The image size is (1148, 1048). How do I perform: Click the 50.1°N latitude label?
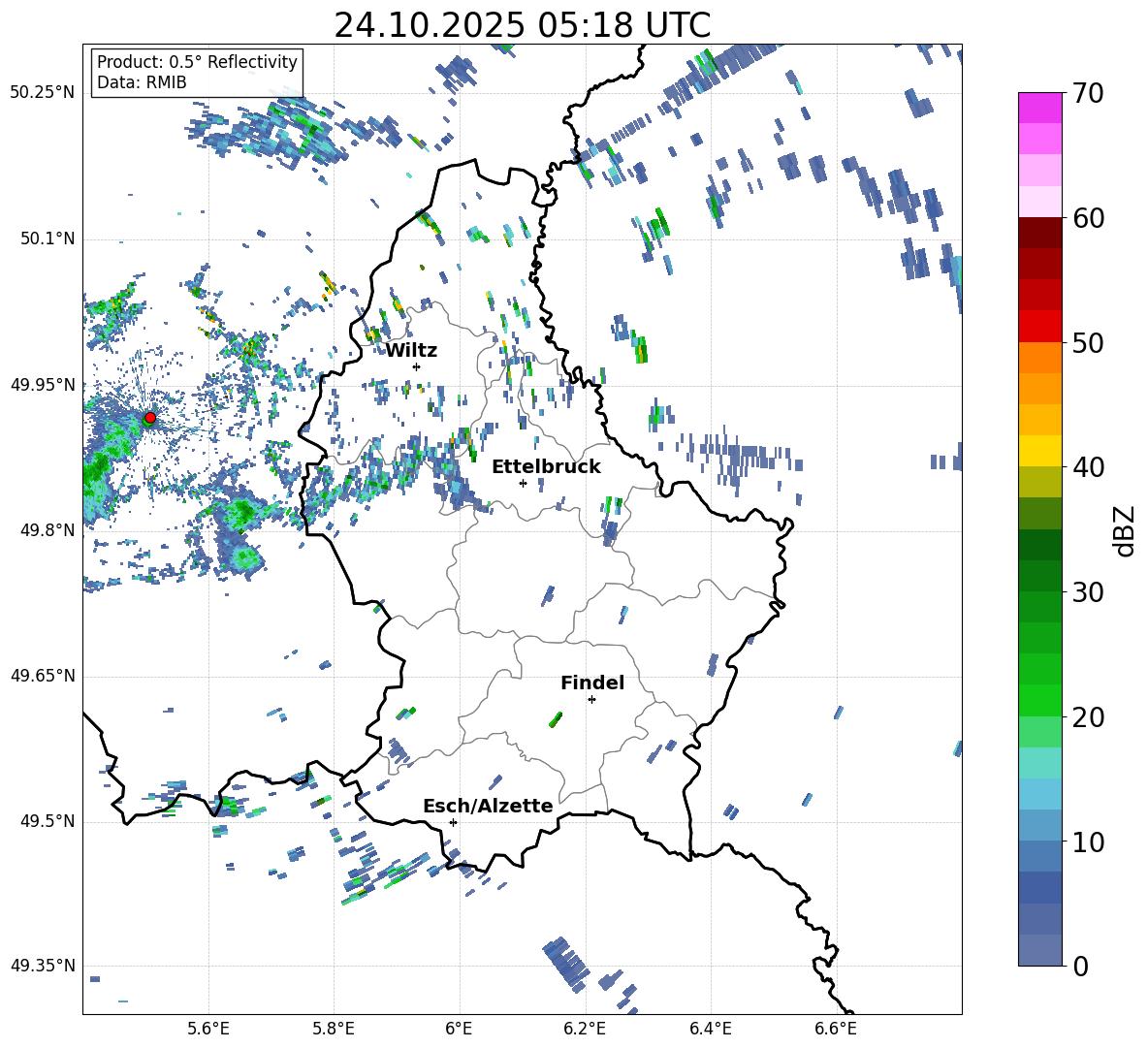(x=47, y=238)
